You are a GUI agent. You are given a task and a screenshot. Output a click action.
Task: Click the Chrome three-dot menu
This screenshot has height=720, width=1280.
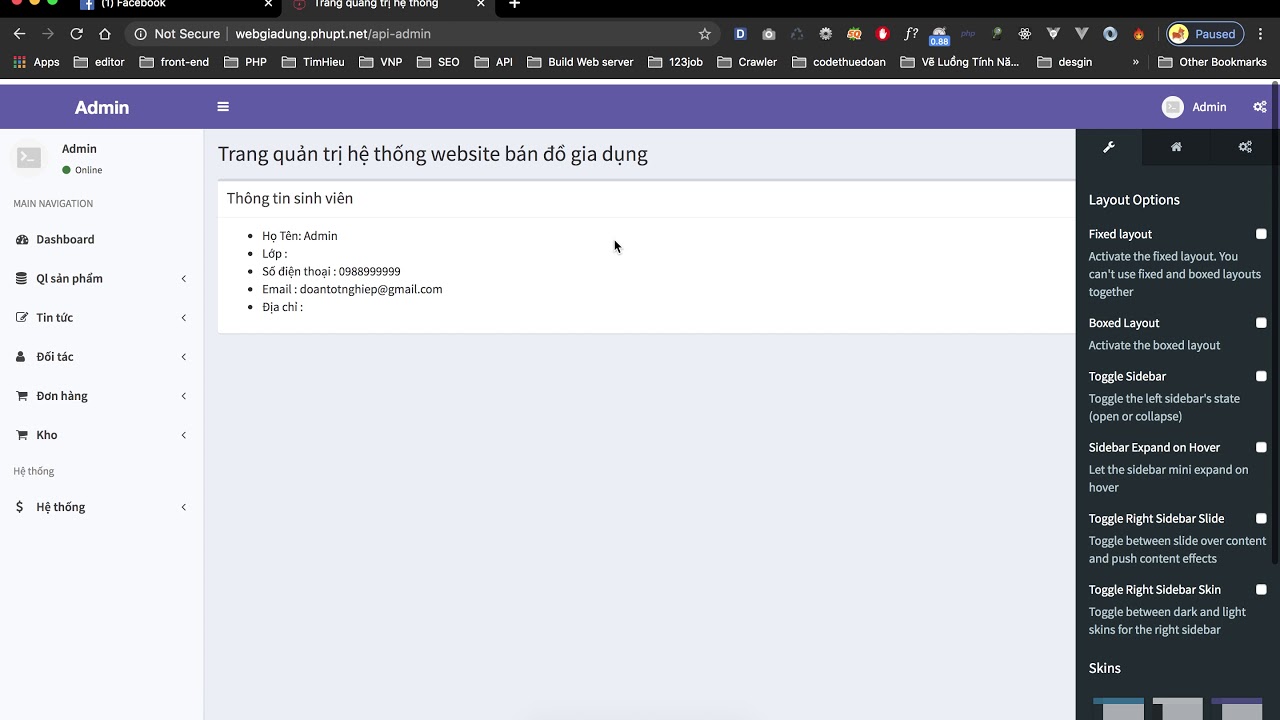click(x=1260, y=34)
